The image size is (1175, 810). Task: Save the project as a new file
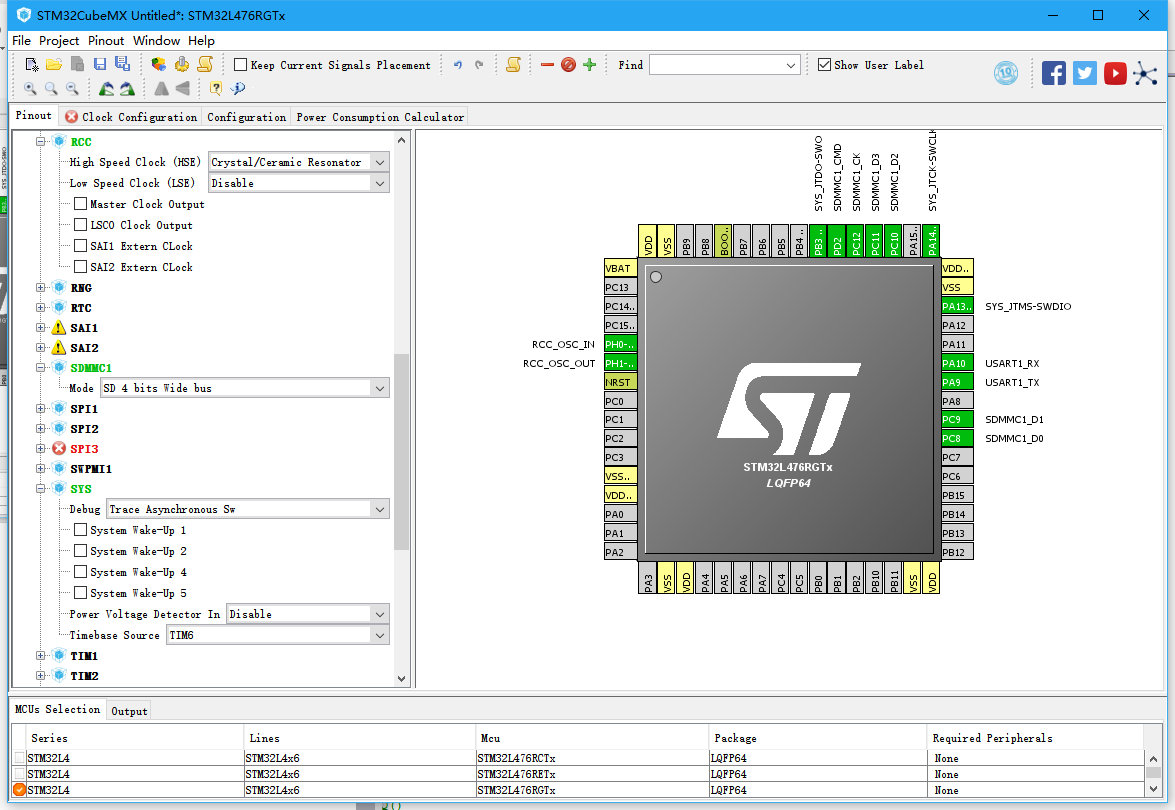click(x=121, y=63)
